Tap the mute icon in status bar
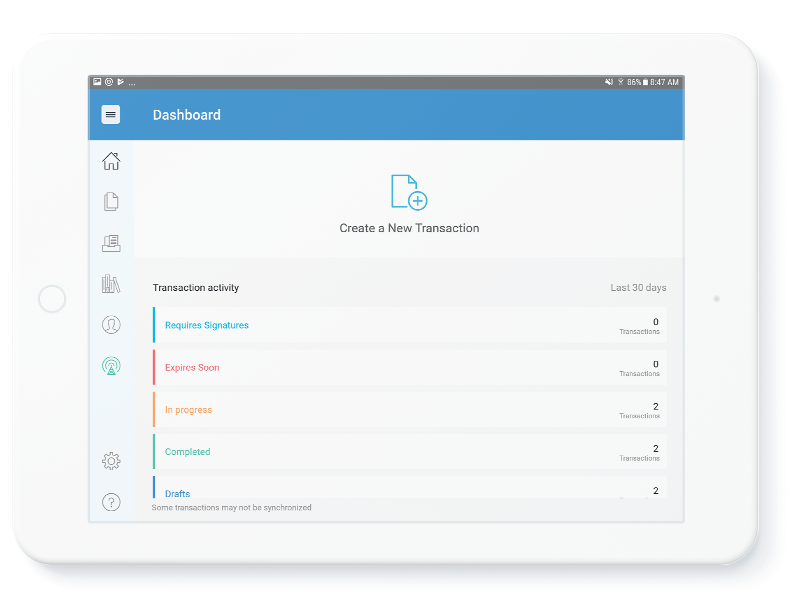 tap(609, 82)
